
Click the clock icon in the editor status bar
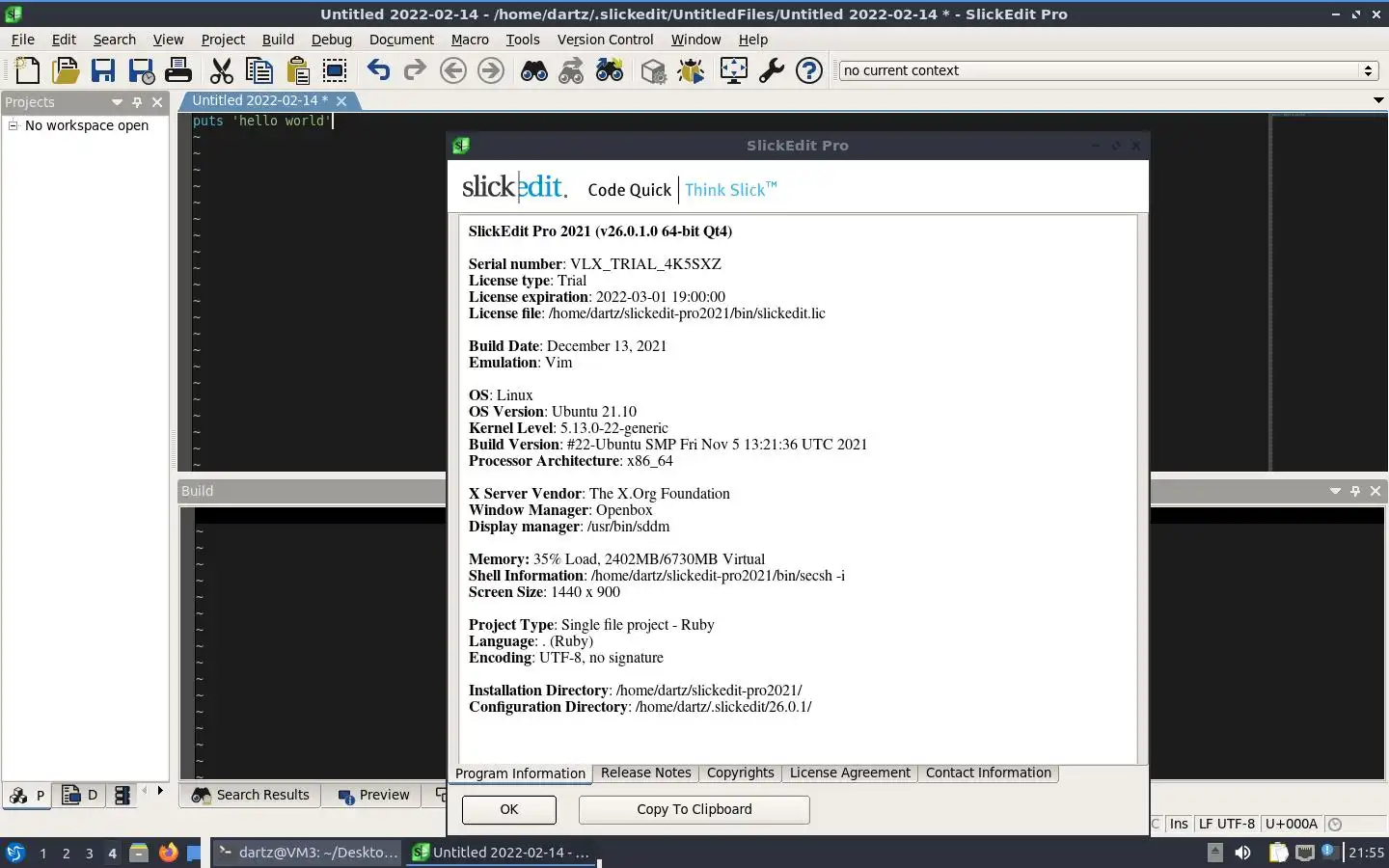click(x=1335, y=824)
